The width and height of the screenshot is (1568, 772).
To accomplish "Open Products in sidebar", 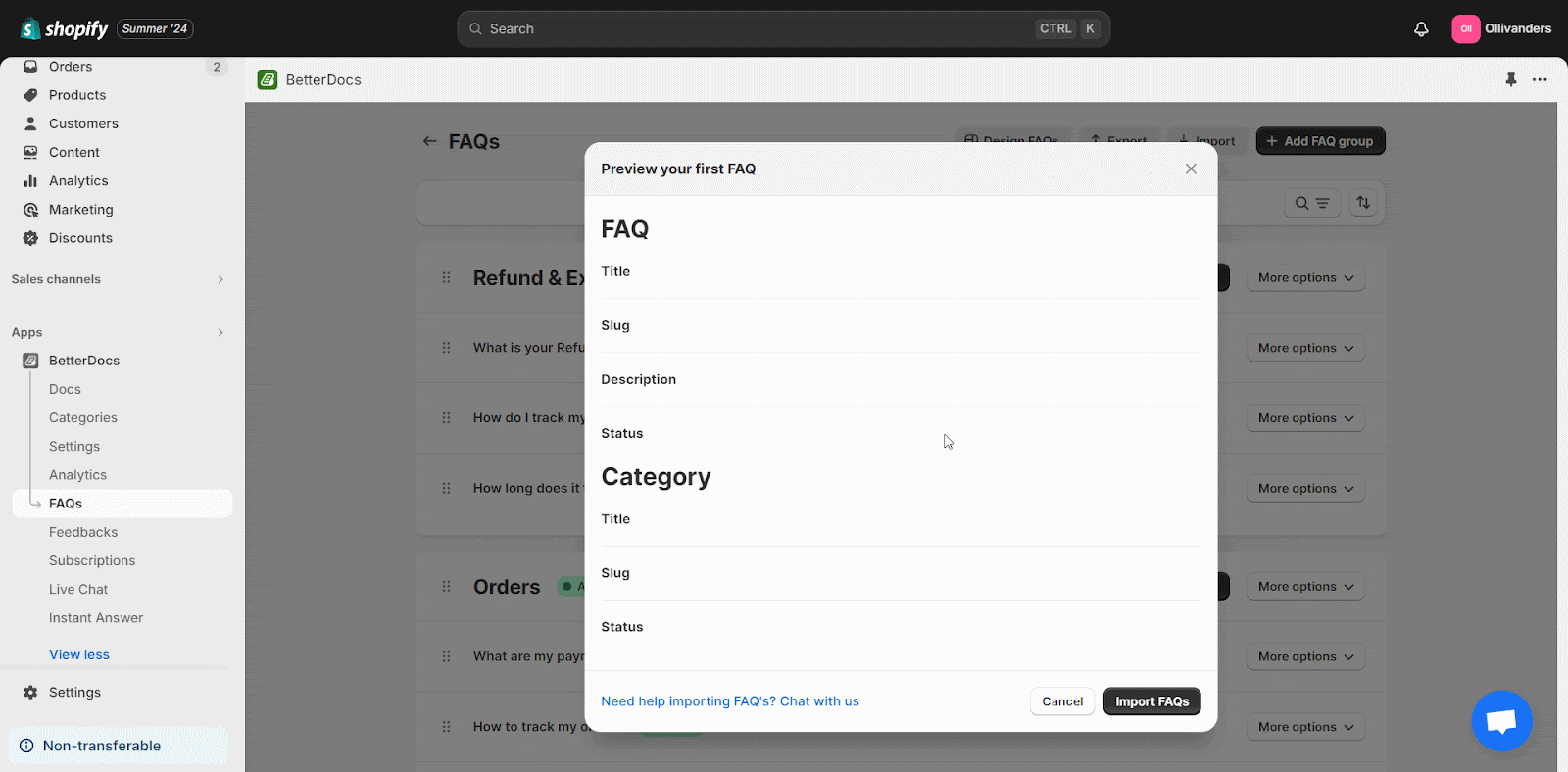I will (77, 95).
